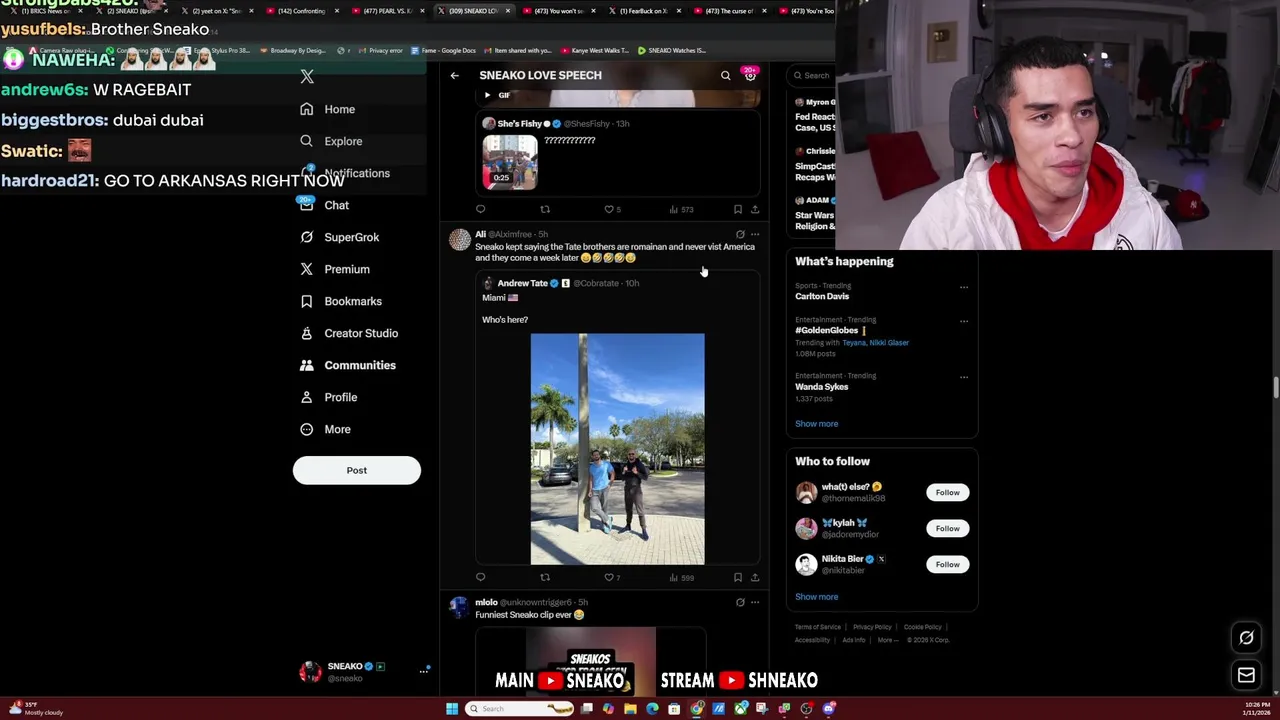Open Bookmarks in the sidebar
This screenshot has width=1280, height=720.
[340, 301]
